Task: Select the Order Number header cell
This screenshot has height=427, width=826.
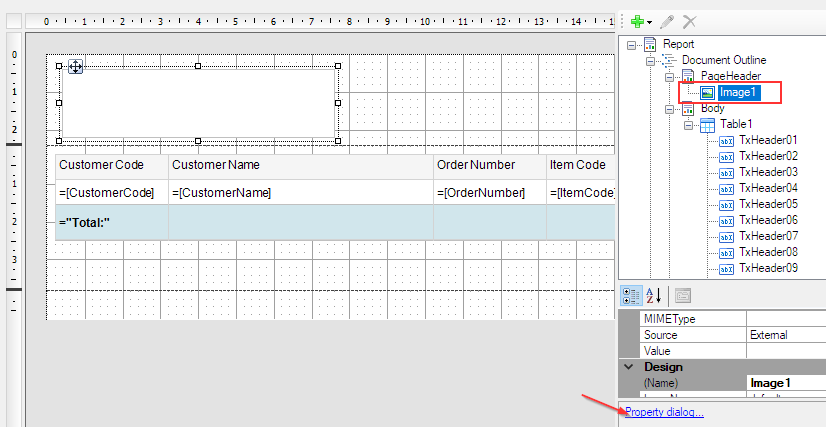Action: [x=490, y=166]
